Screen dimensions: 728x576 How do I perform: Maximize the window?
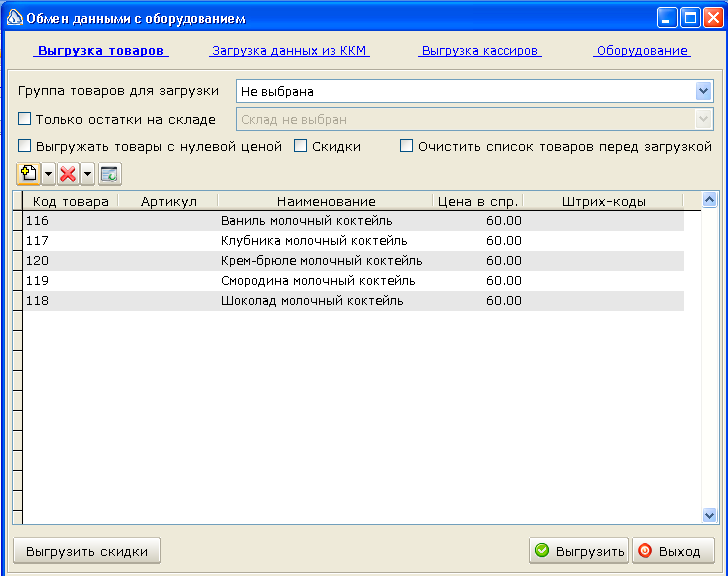(690, 19)
